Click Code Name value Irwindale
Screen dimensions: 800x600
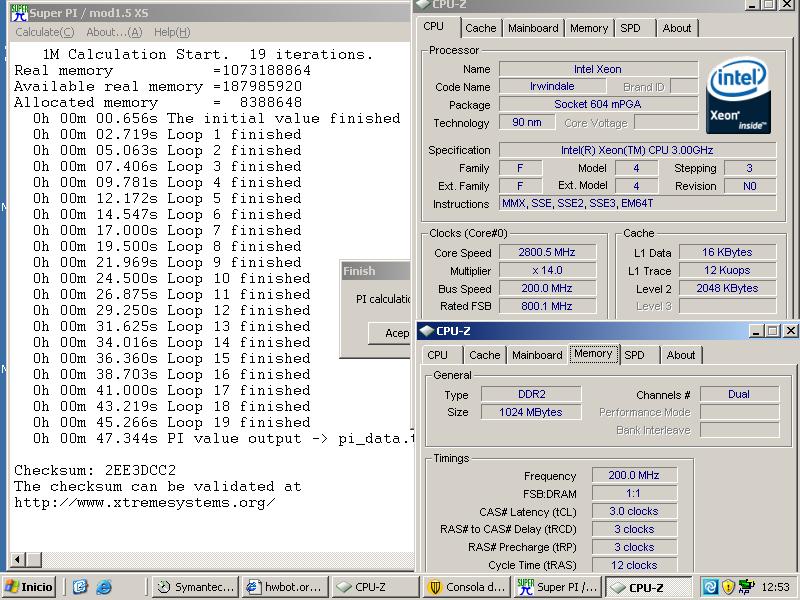click(552, 86)
